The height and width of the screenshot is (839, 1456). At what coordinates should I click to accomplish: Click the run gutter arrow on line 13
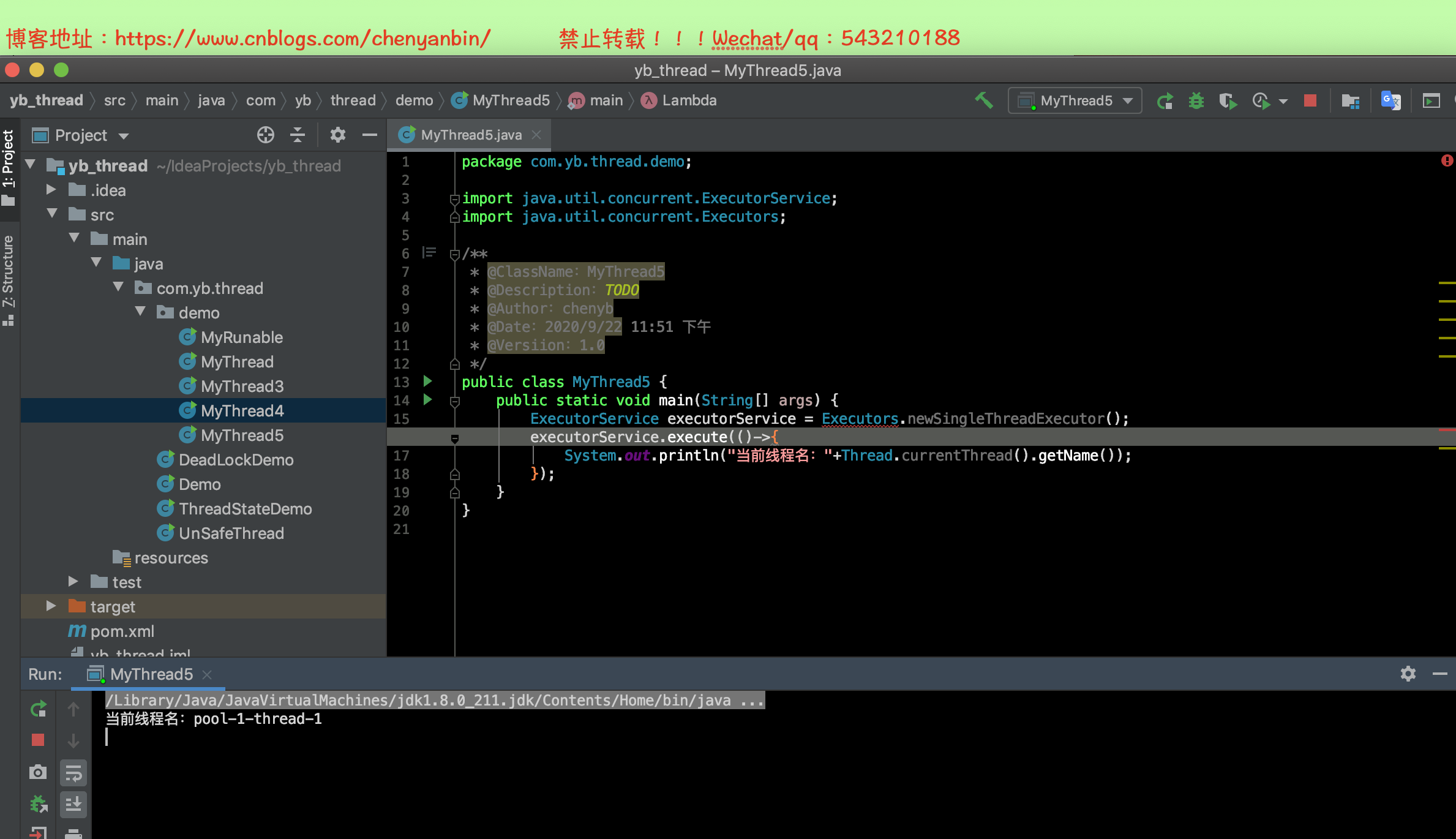click(x=428, y=382)
